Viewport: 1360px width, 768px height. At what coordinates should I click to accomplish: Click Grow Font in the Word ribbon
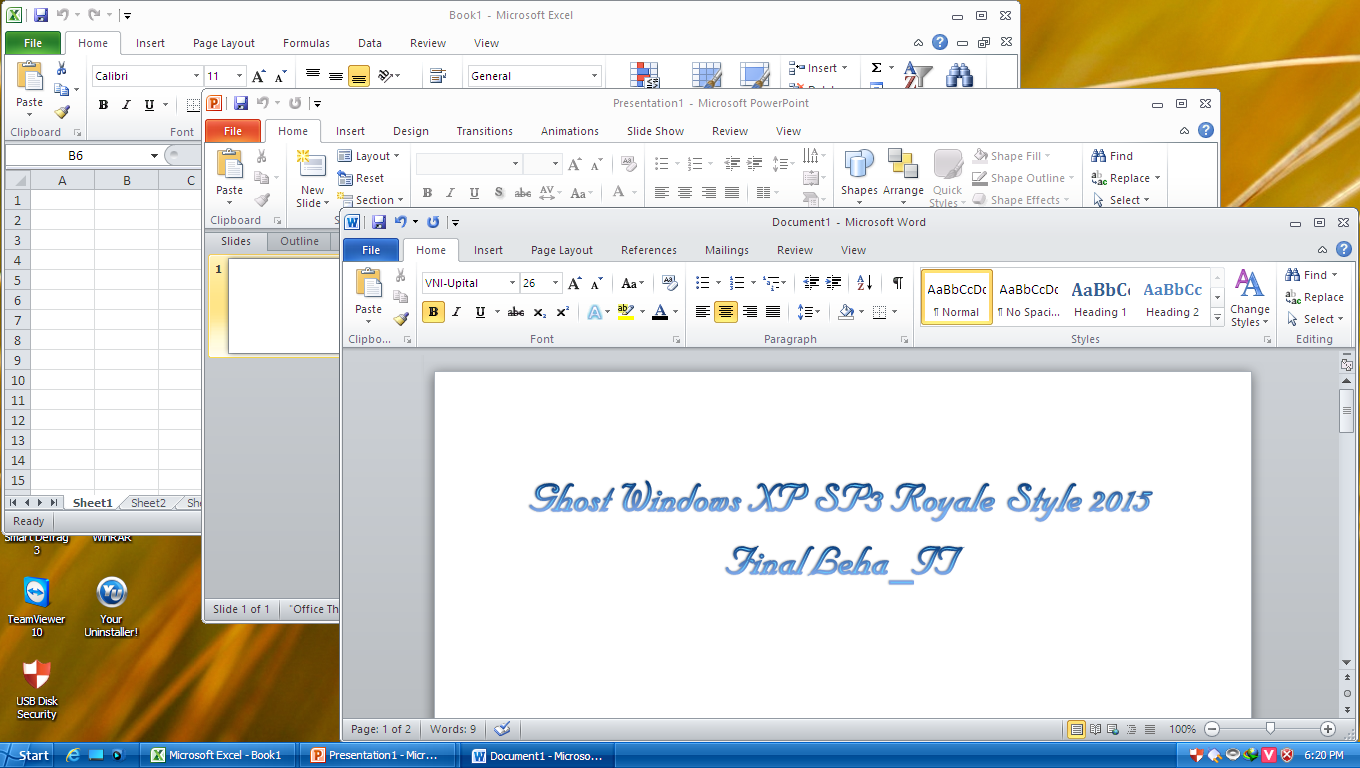pos(575,283)
